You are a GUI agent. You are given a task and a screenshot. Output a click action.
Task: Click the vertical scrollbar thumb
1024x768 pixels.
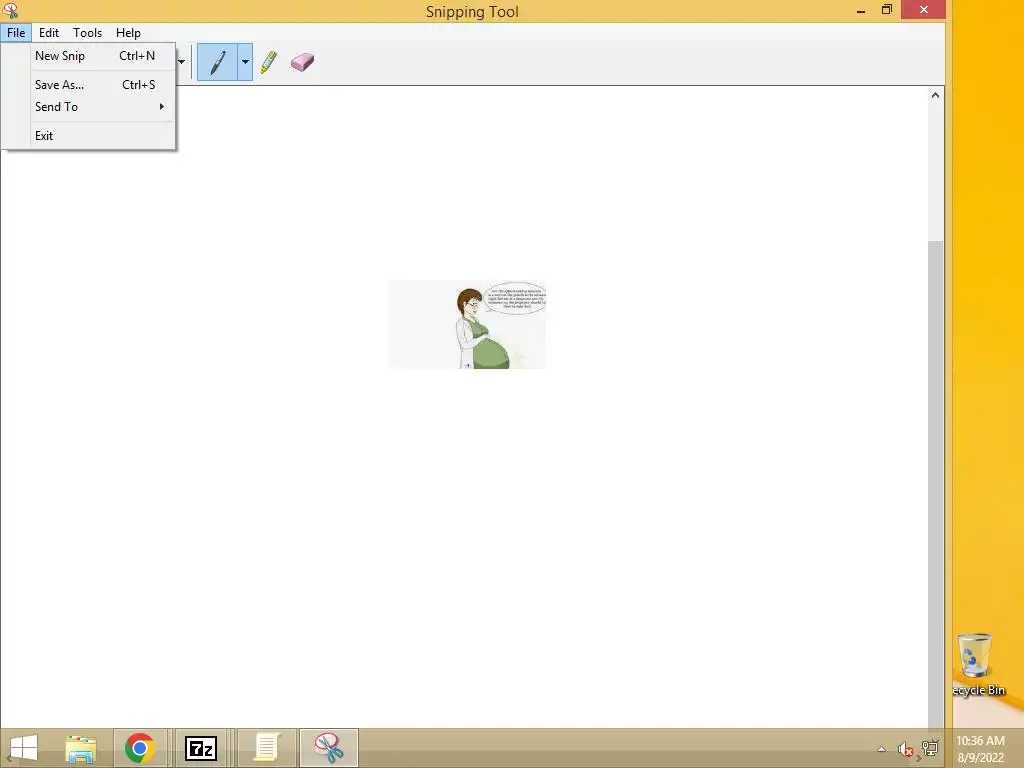click(x=935, y=483)
